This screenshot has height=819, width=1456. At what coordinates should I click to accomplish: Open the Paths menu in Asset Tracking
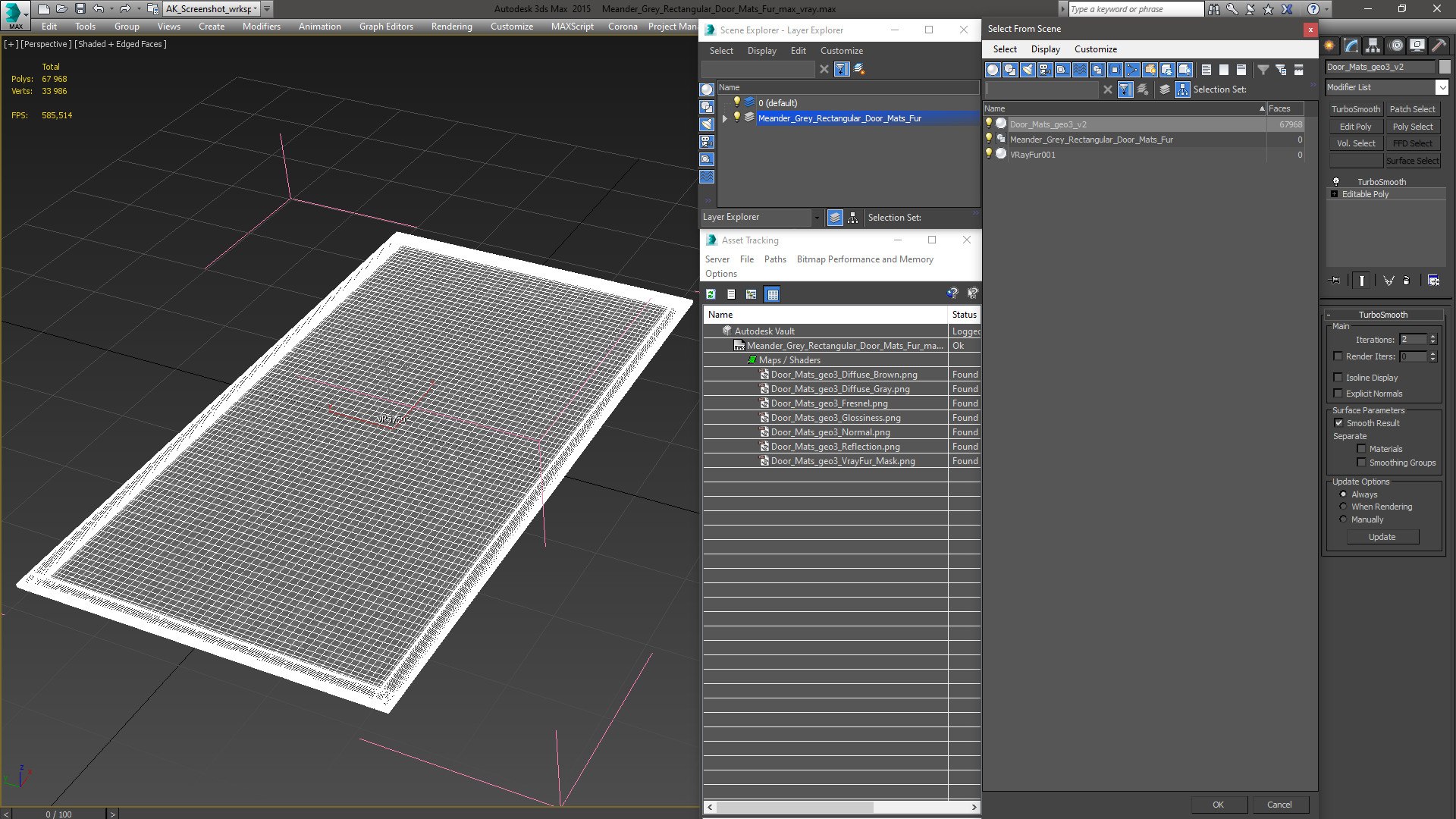pos(775,259)
